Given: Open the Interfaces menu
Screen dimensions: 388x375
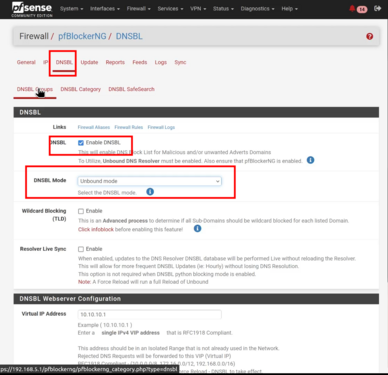Looking at the screenshot, I should [105, 9].
